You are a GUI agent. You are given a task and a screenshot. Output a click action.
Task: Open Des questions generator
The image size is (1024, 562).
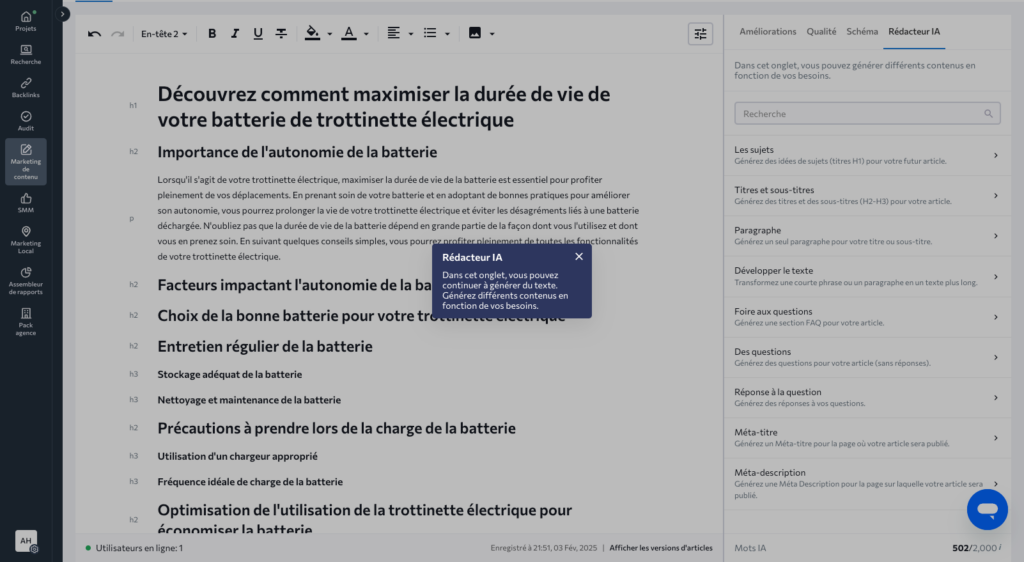coord(867,357)
